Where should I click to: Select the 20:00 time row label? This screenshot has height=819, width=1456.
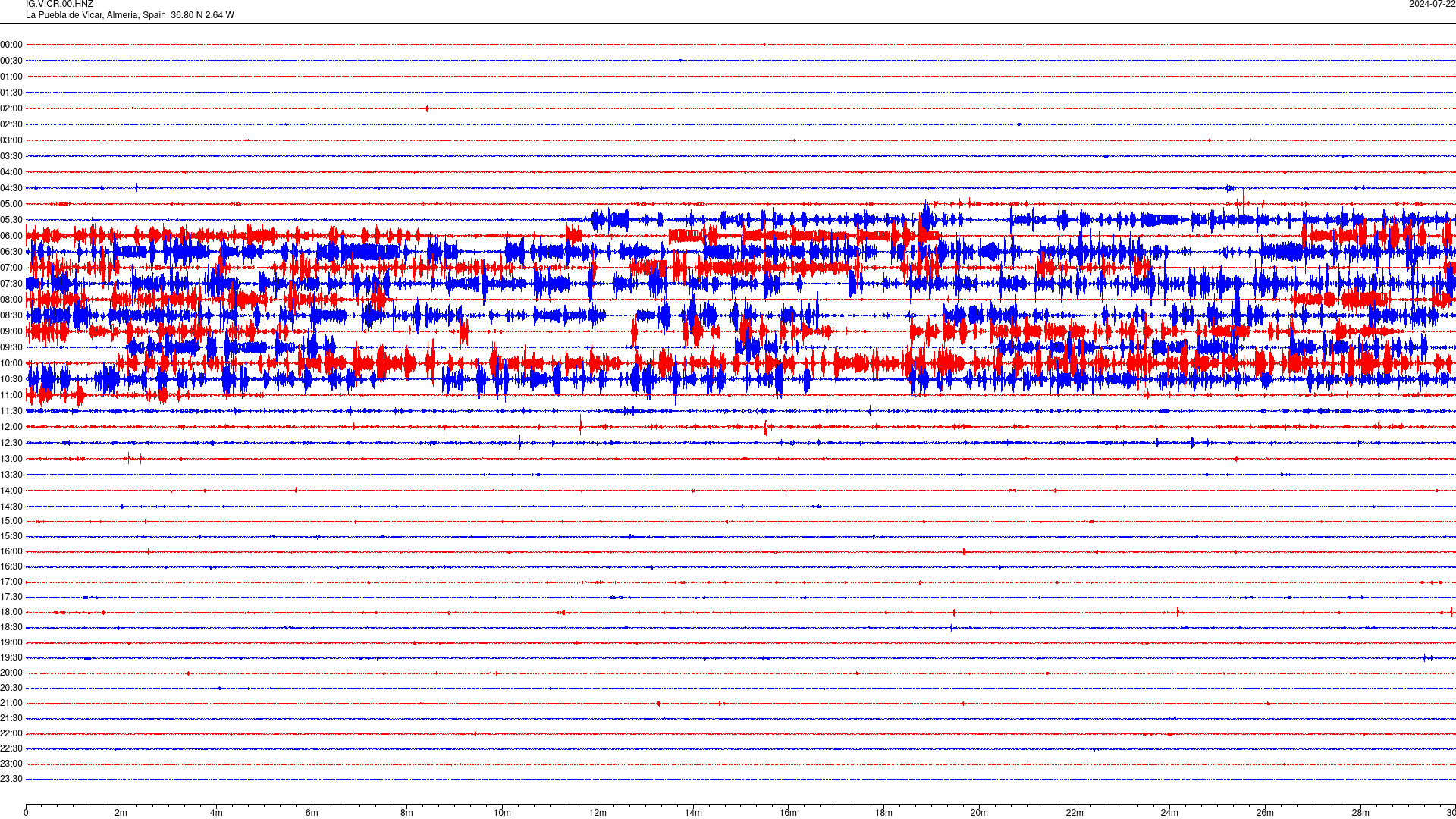[x=11, y=673]
